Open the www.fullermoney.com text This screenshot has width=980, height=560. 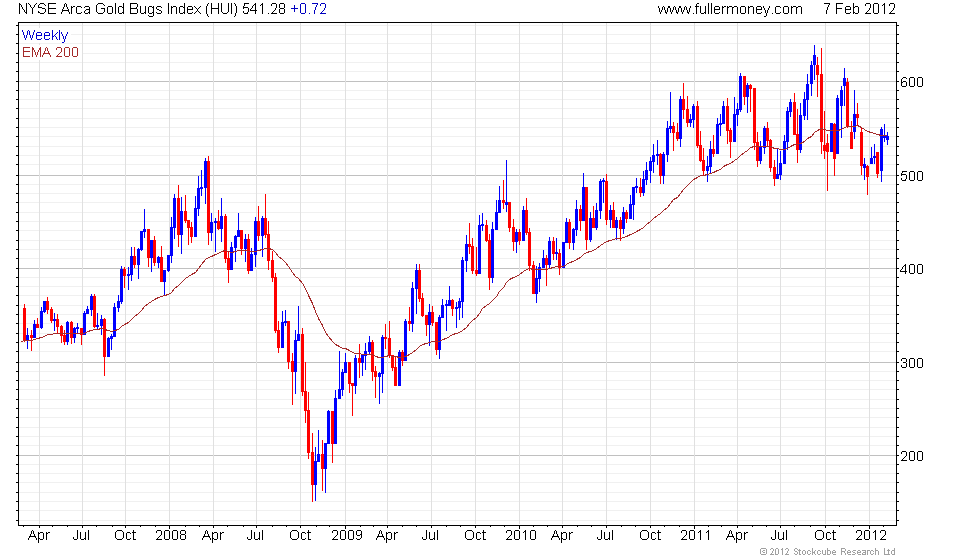pos(730,9)
